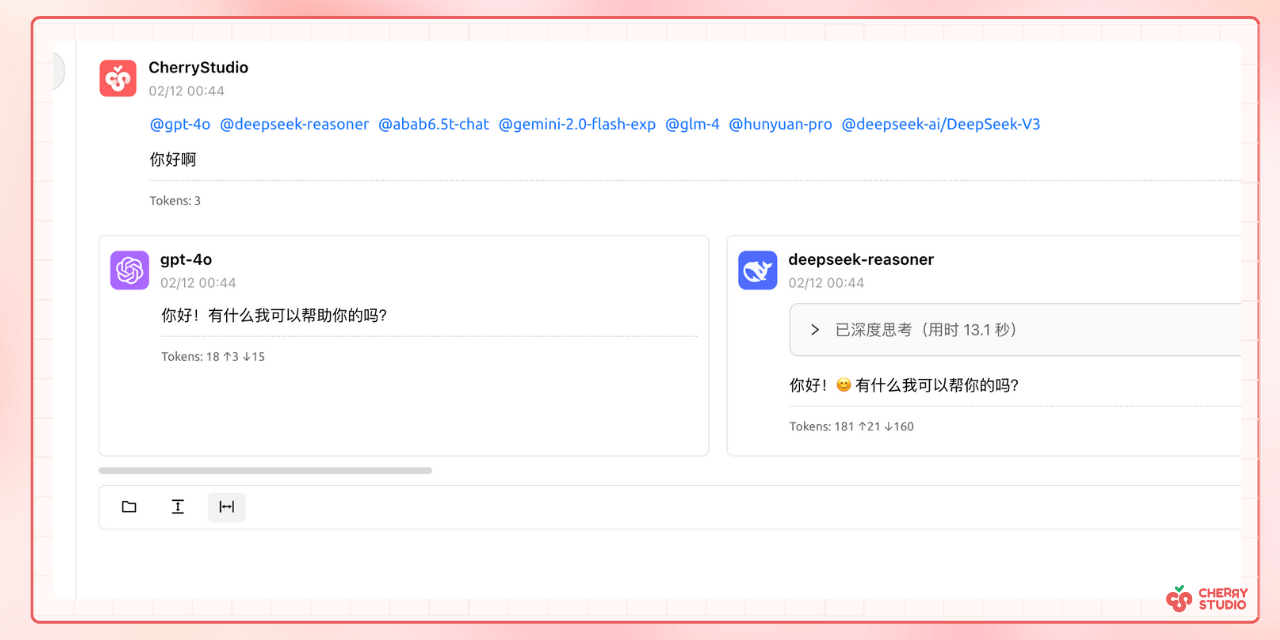Click the user message text 你好啊
This screenshot has width=1280, height=640.
[173, 160]
